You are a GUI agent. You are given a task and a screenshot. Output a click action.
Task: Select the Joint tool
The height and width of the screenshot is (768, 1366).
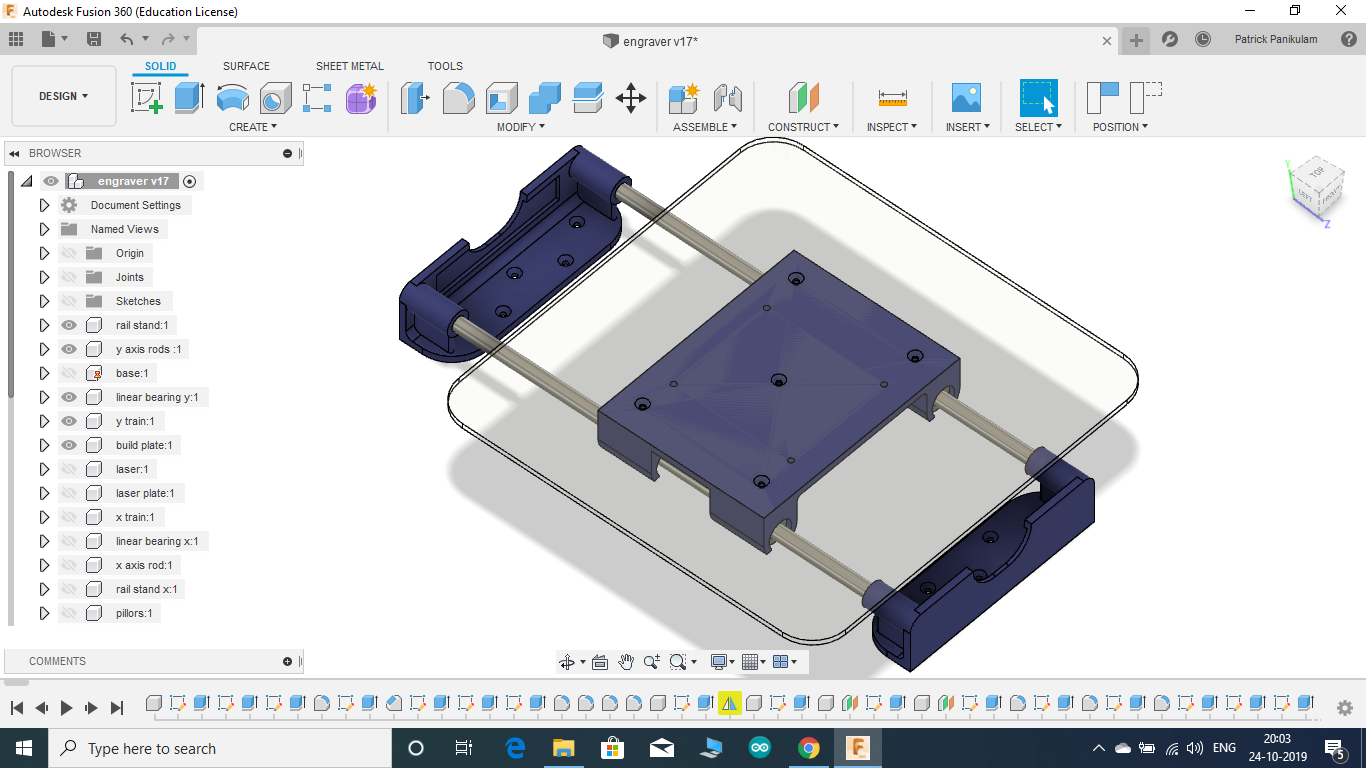[x=727, y=98]
